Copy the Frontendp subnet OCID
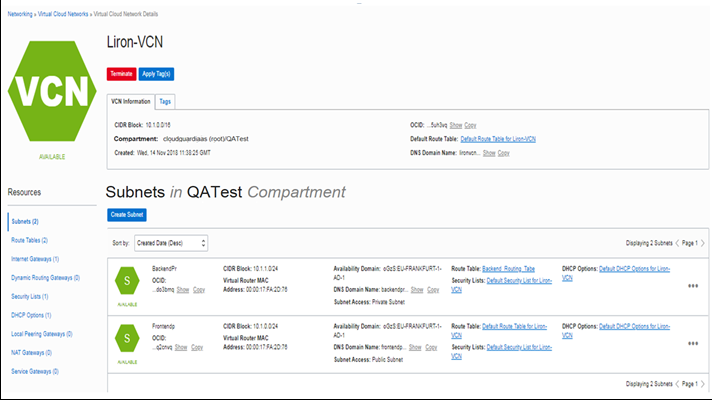712x400 pixels. pos(197,347)
